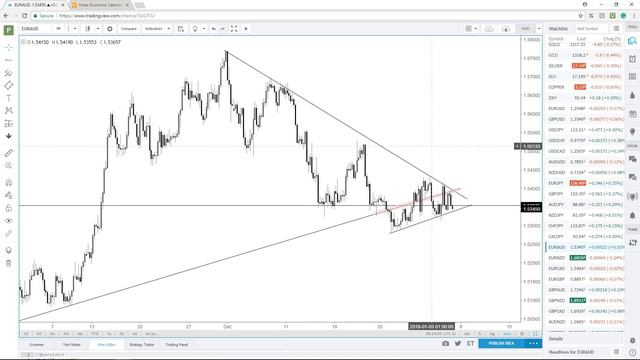Open the hotlists flame sidebar icon
Image resolution: width=640 pixels, height=360 pixels.
632,95
